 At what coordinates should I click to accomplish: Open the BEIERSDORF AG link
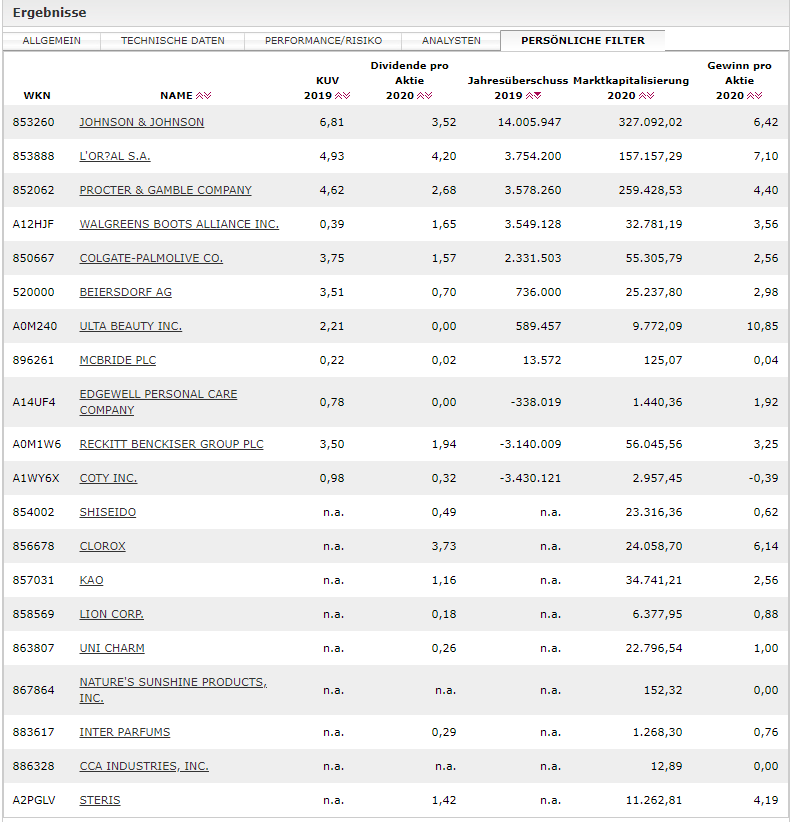125,292
